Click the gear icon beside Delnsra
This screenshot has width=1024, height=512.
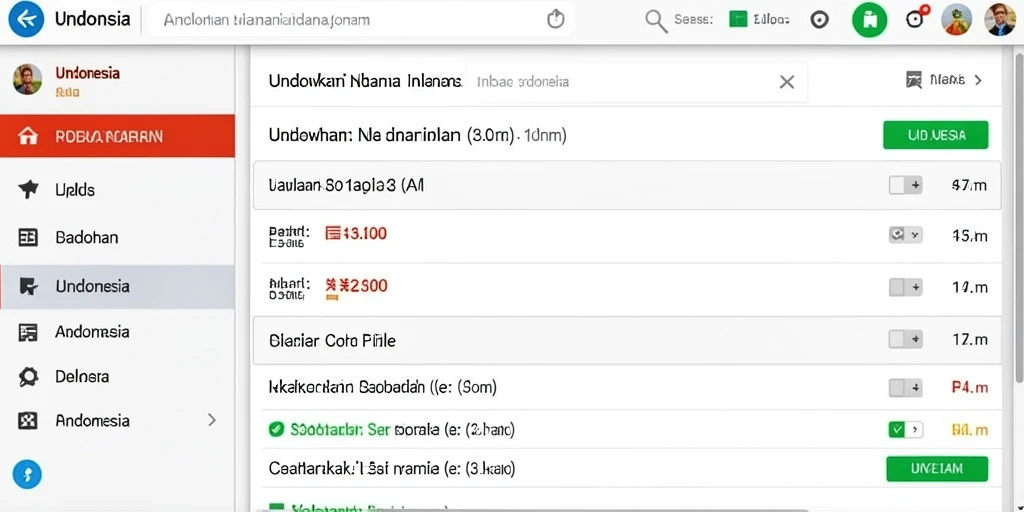(28, 377)
